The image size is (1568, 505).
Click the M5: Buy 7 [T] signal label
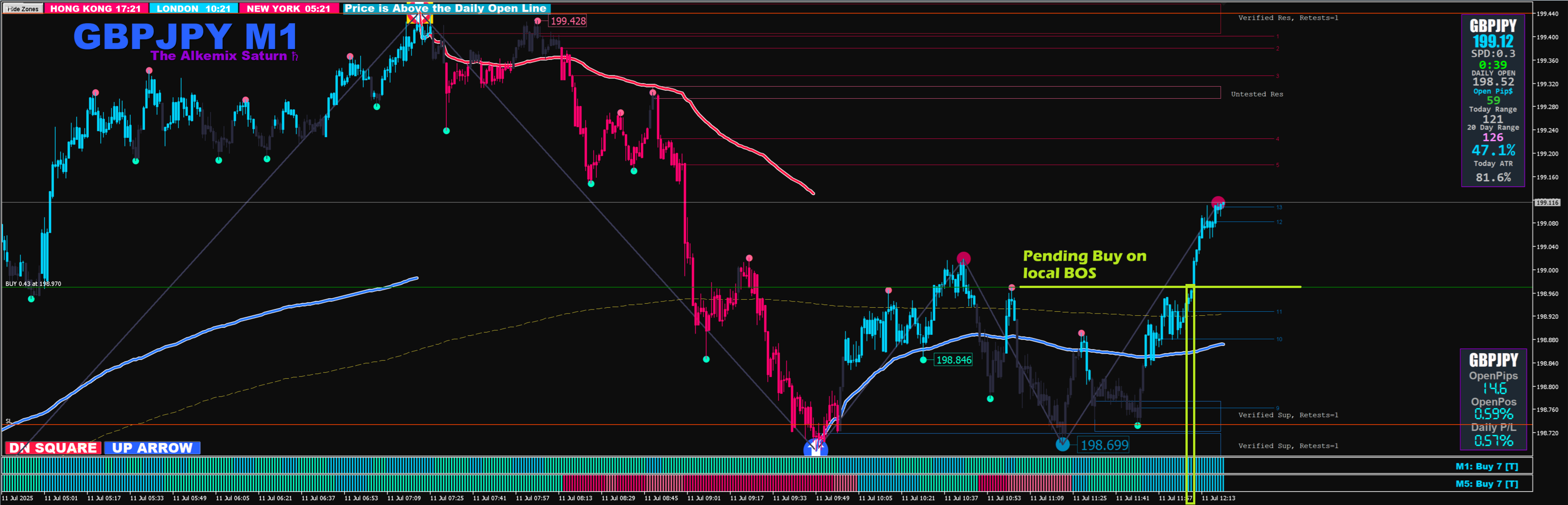click(x=1486, y=484)
